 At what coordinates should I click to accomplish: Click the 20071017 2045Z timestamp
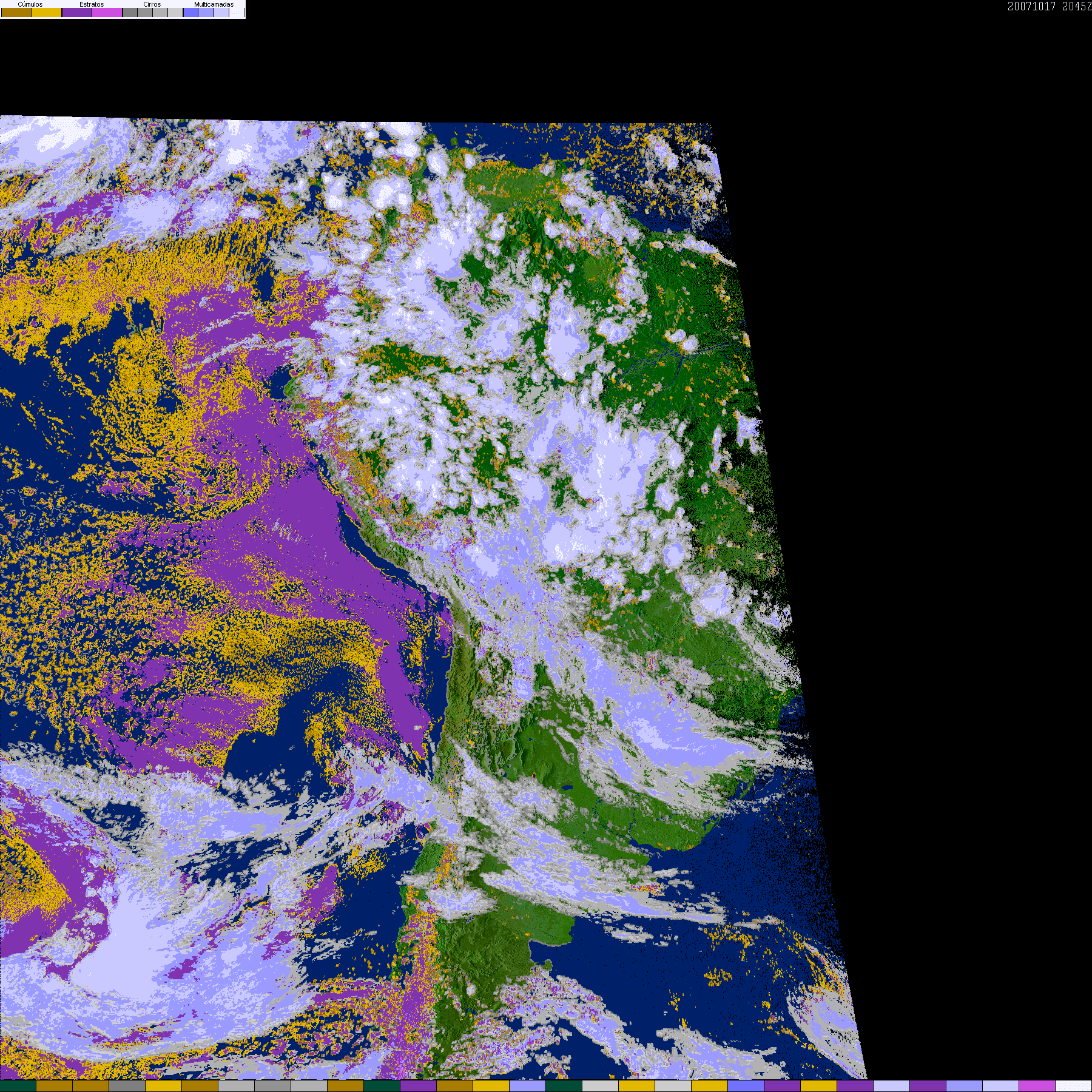[x=1050, y=6]
